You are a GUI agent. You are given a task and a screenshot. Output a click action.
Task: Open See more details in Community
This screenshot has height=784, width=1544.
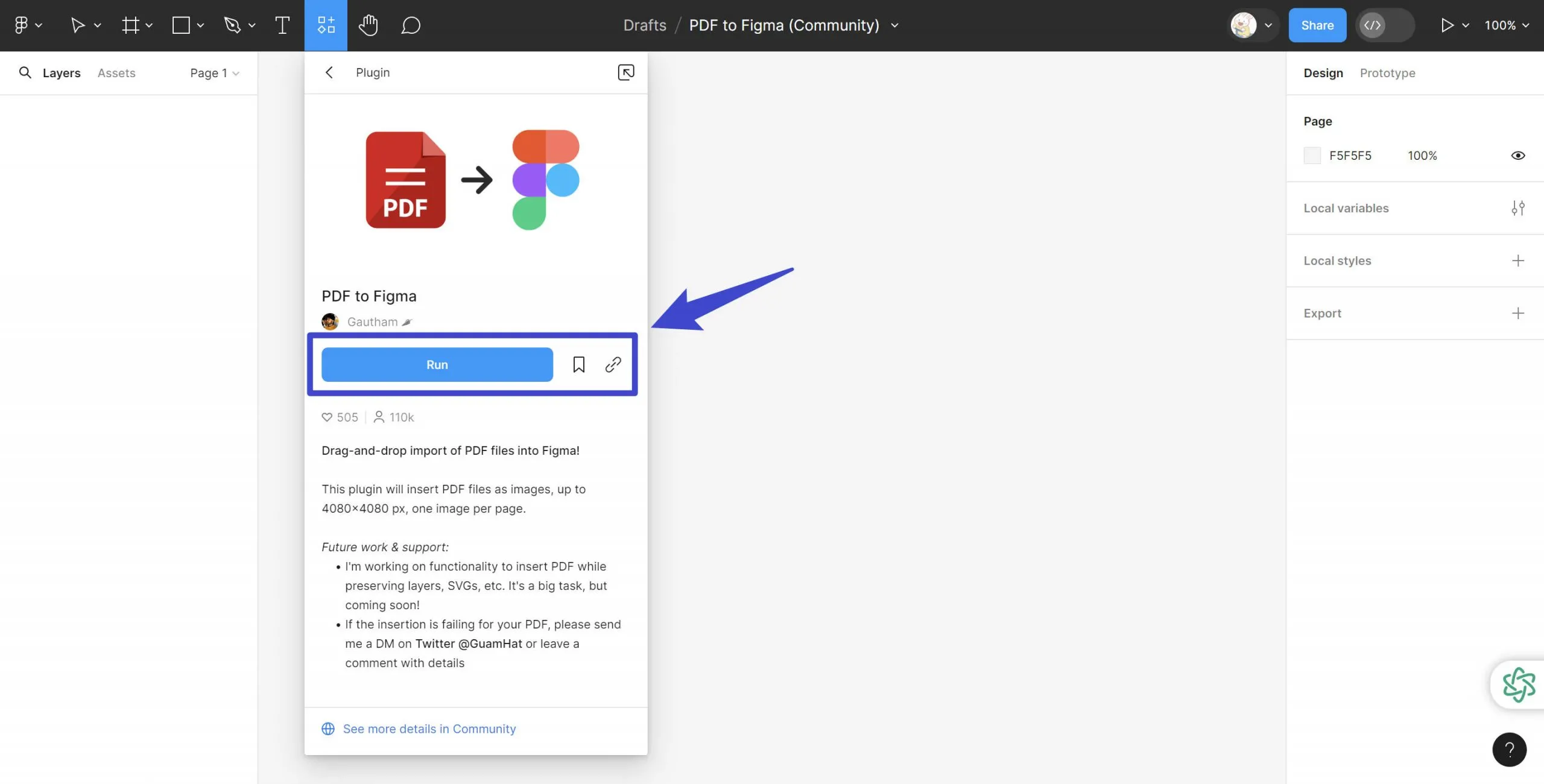429,729
